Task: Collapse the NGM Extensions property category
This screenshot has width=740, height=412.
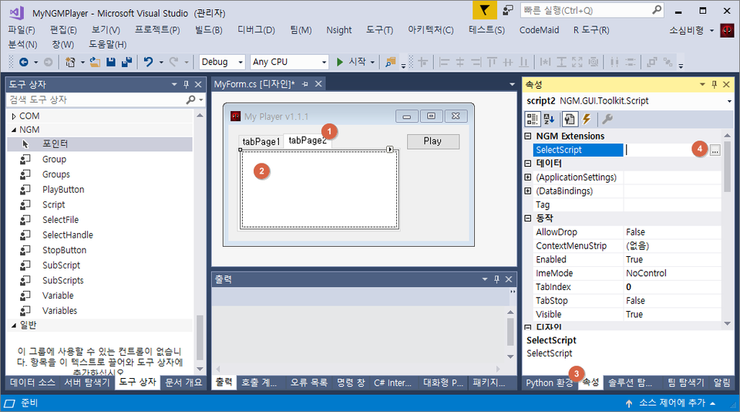Action: coord(528,136)
